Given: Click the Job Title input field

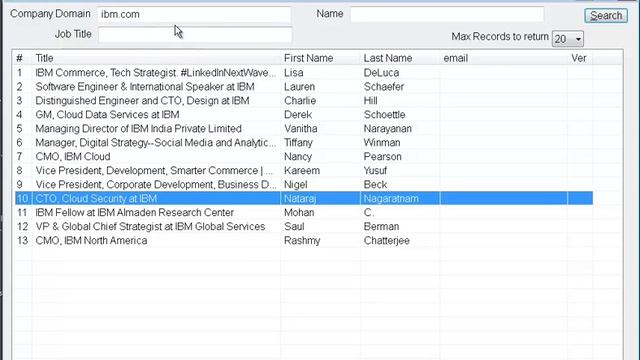Looking at the screenshot, I should coord(195,35).
